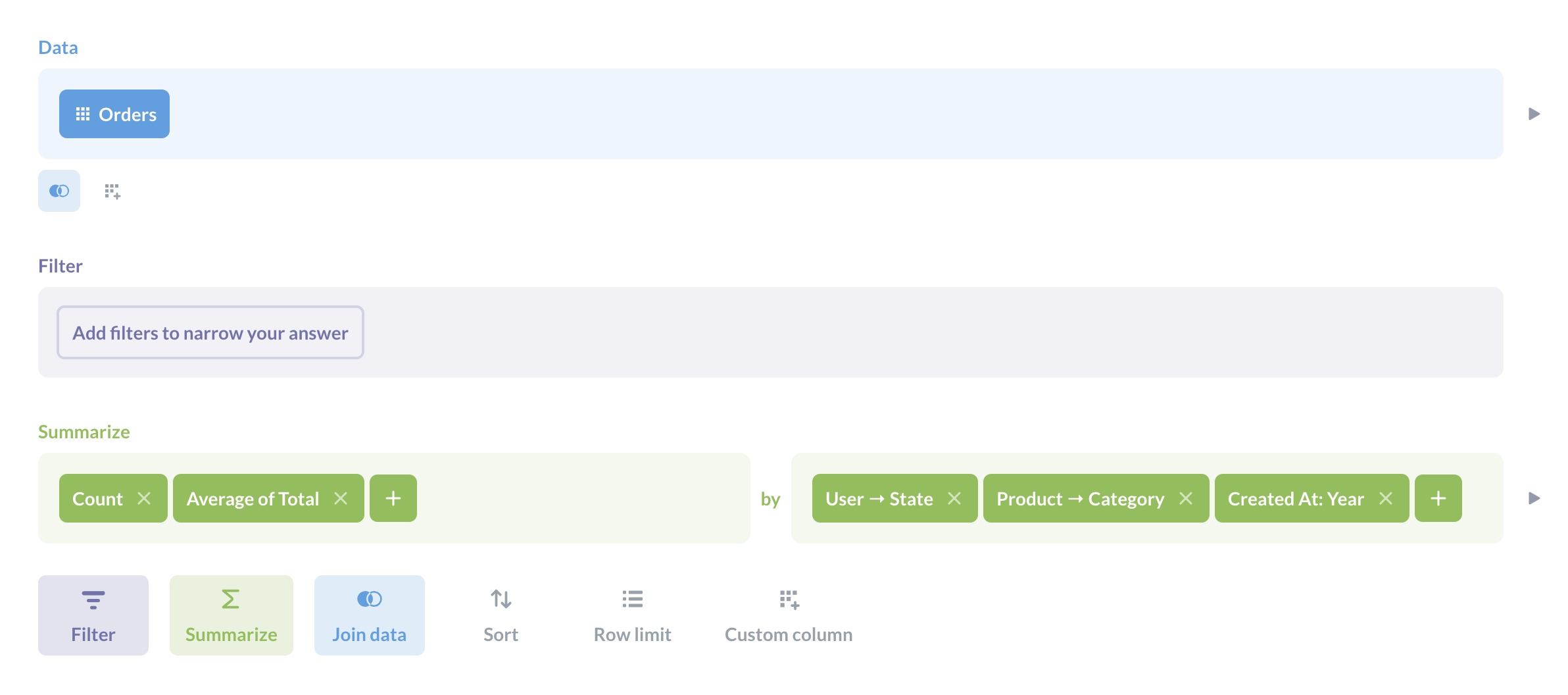Remove the Created At: Year grouping
The width and height of the screenshot is (1568, 695).
coord(1386,498)
